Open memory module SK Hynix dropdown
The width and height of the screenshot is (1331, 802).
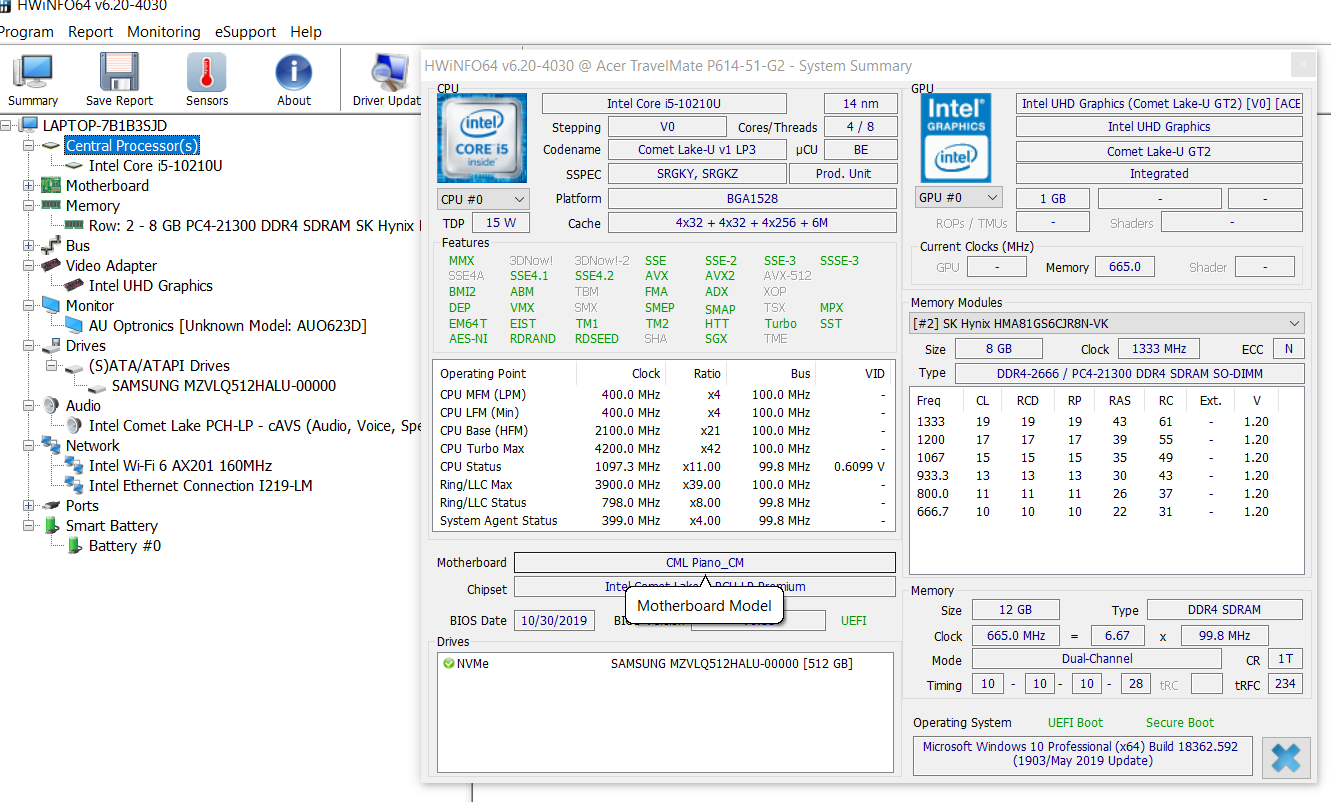pyautogui.click(x=1107, y=323)
